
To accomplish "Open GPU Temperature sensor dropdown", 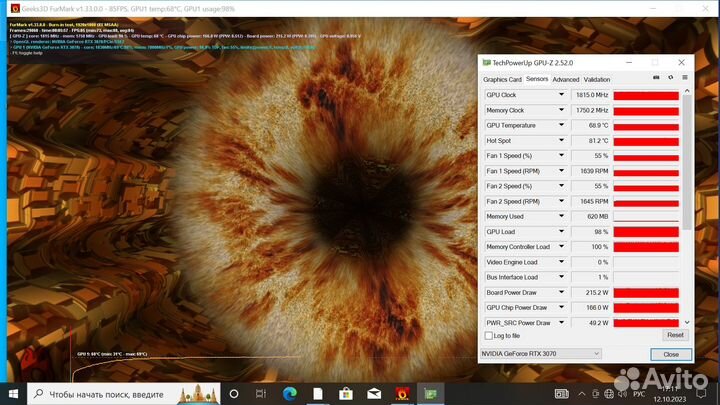I will [561, 125].
